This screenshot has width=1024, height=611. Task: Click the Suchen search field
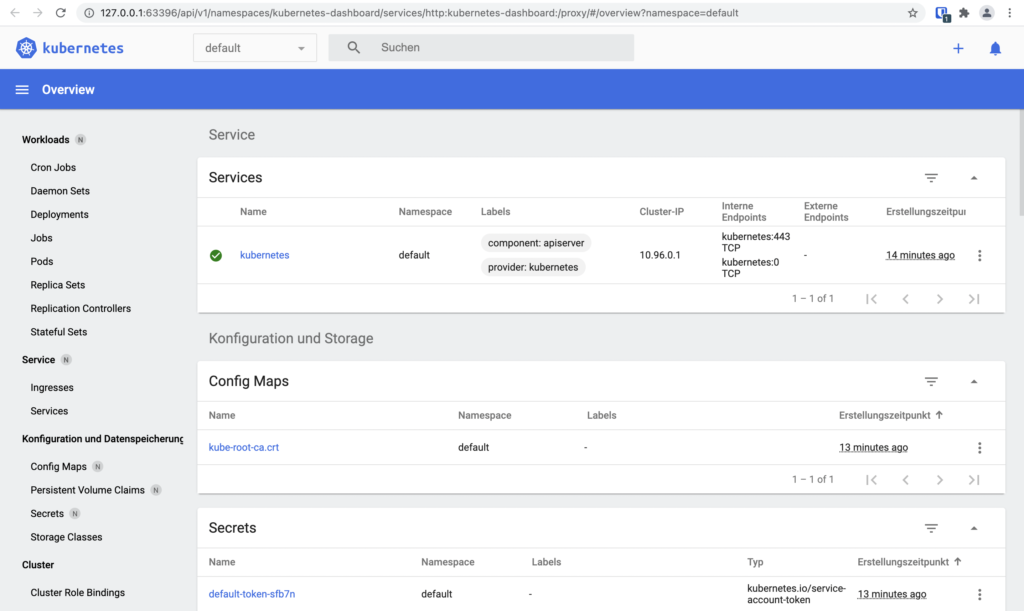(x=481, y=48)
